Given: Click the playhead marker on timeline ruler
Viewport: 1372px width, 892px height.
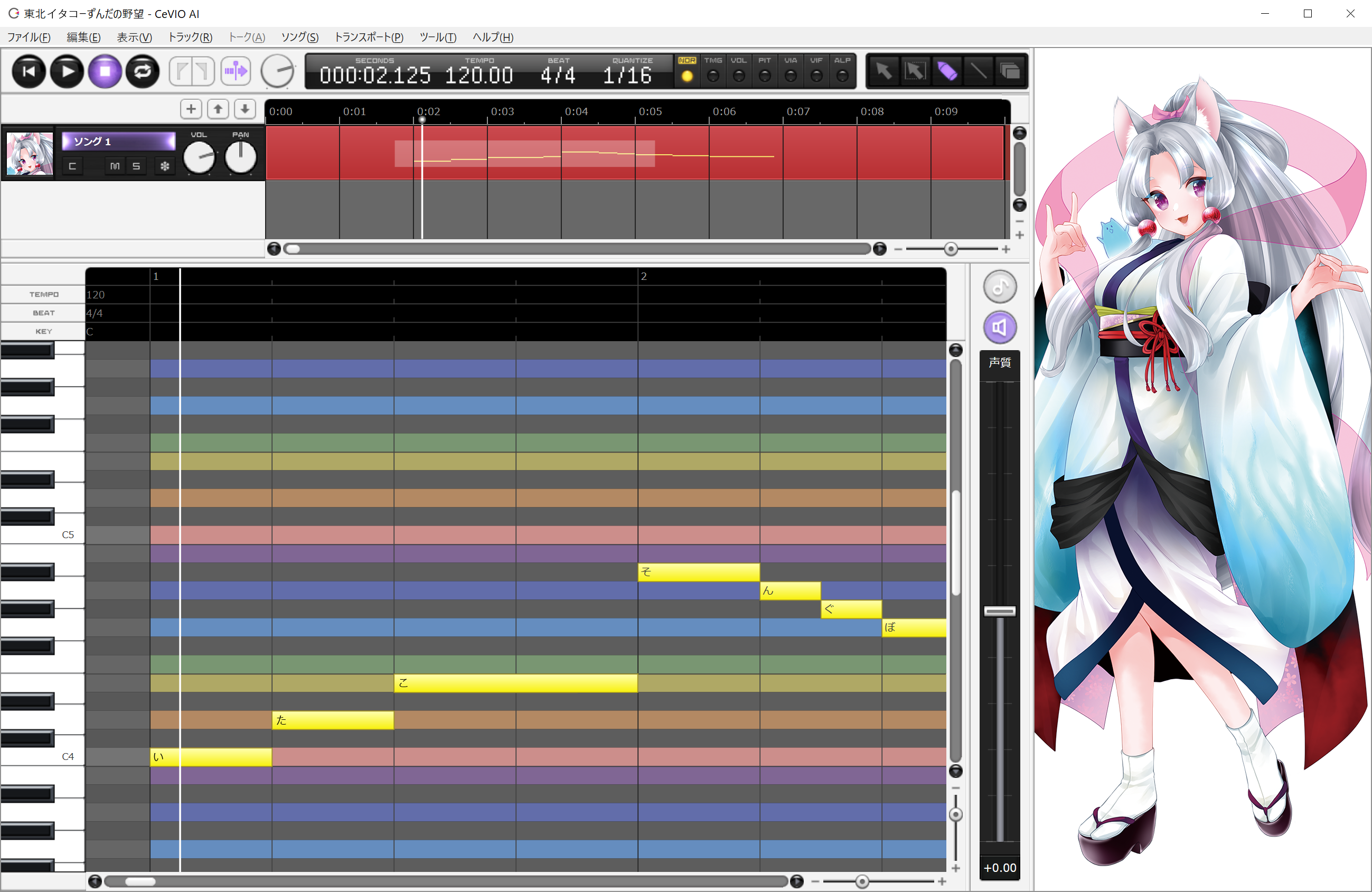Looking at the screenshot, I should pyautogui.click(x=422, y=120).
